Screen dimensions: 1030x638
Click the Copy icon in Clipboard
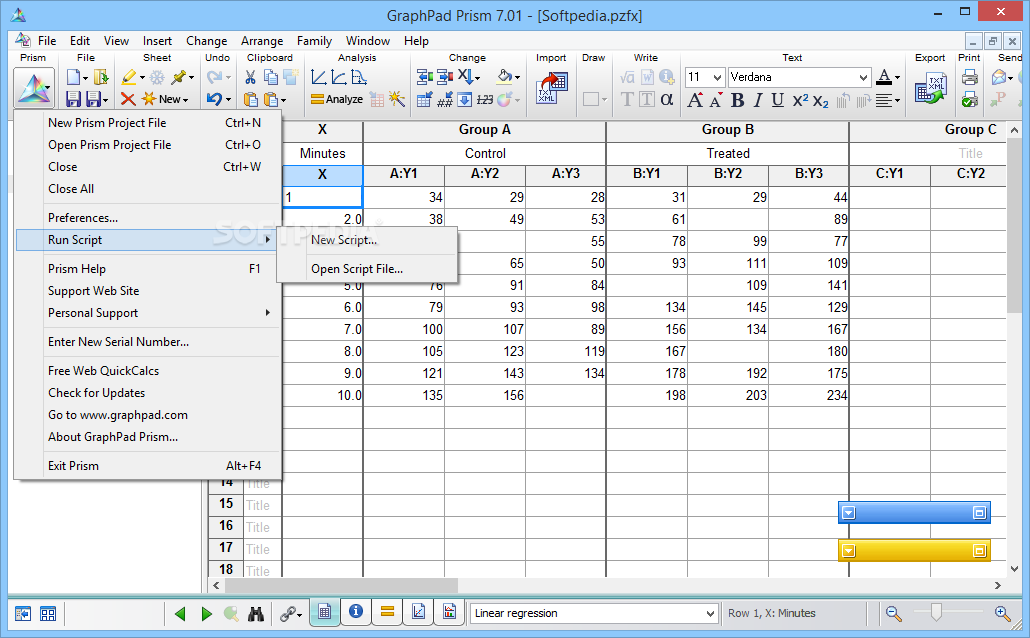pyautogui.click(x=270, y=78)
